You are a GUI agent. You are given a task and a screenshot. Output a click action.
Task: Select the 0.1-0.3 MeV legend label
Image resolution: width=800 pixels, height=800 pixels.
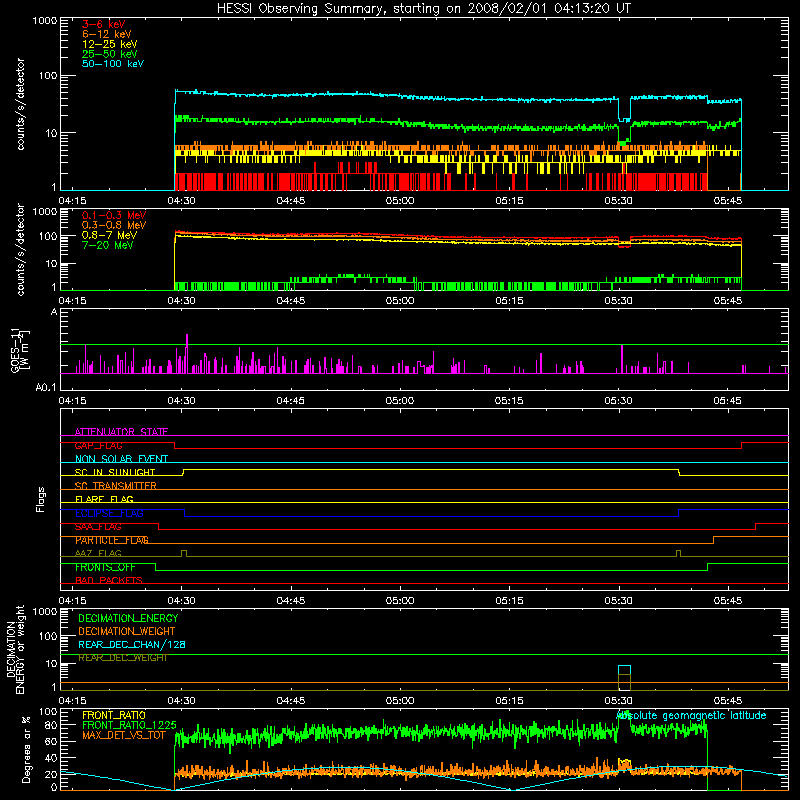pos(114,215)
